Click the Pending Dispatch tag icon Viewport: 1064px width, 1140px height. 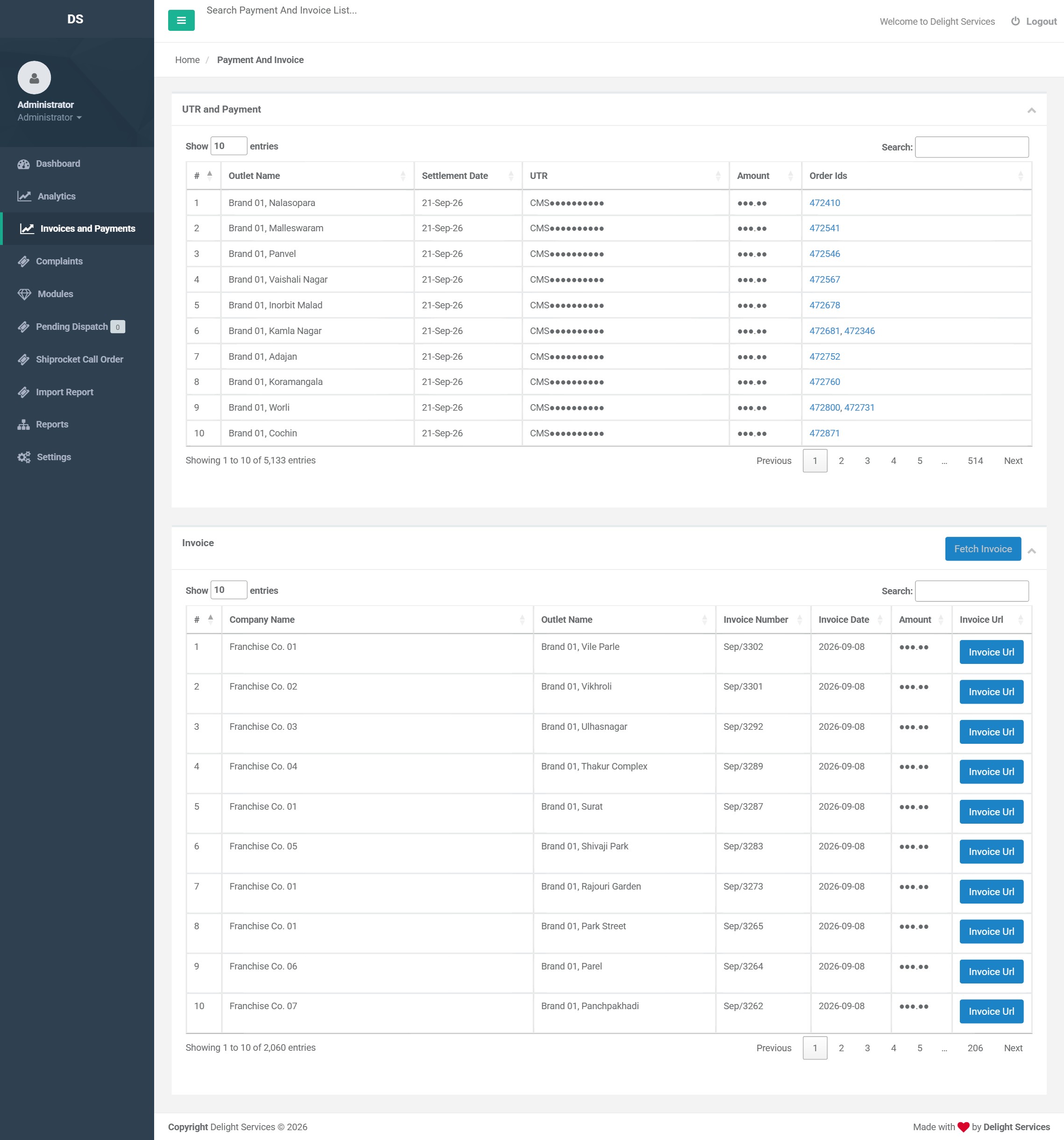[23, 327]
